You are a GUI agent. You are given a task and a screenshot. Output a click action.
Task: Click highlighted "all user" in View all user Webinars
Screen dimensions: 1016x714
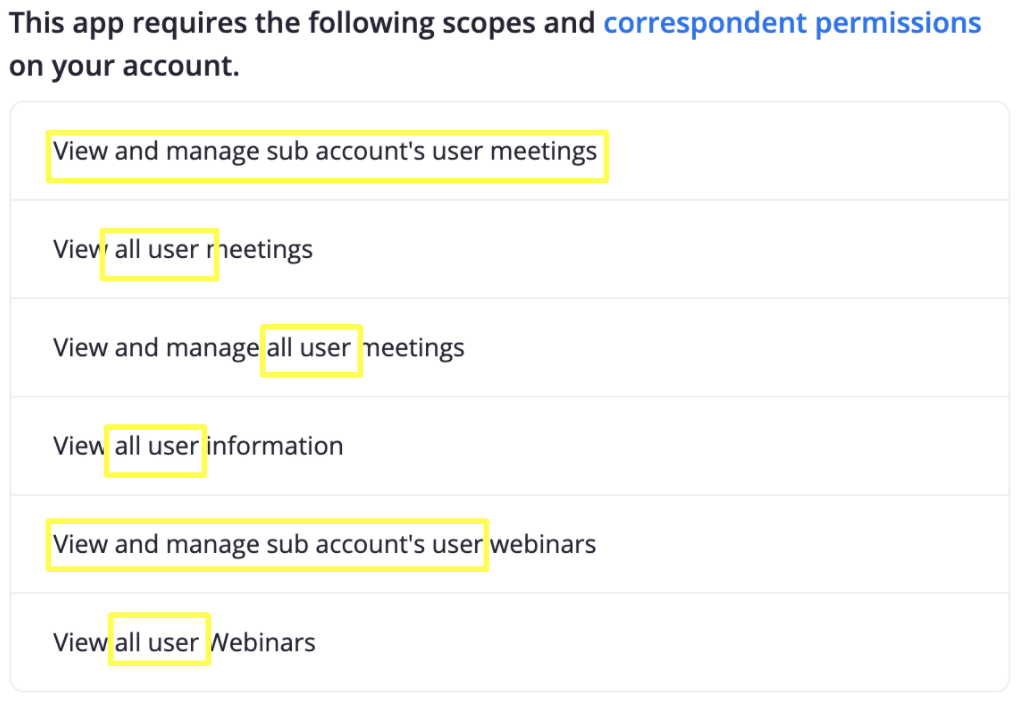(x=158, y=640)
